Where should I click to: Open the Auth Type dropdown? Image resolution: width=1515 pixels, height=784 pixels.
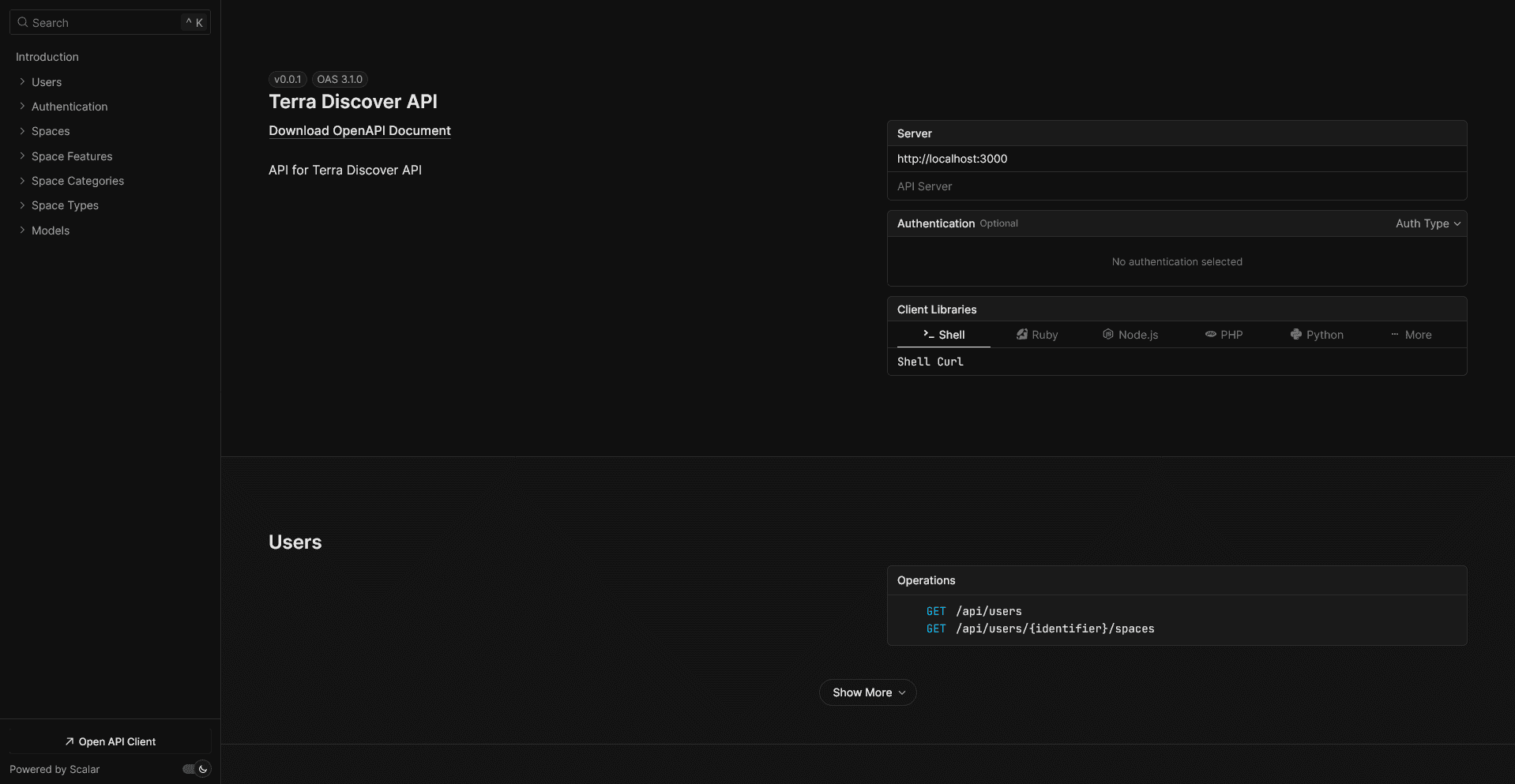click(x=1427, y=223)
